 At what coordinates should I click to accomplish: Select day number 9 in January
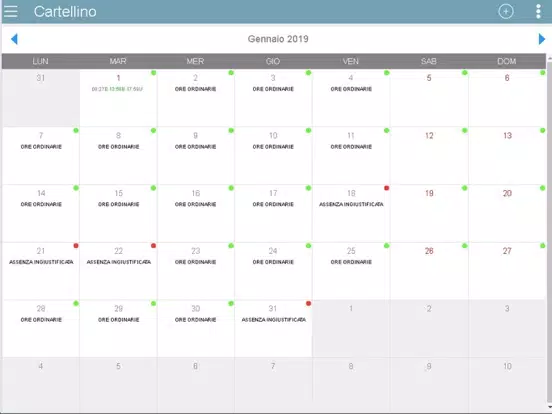coord(195,136)
